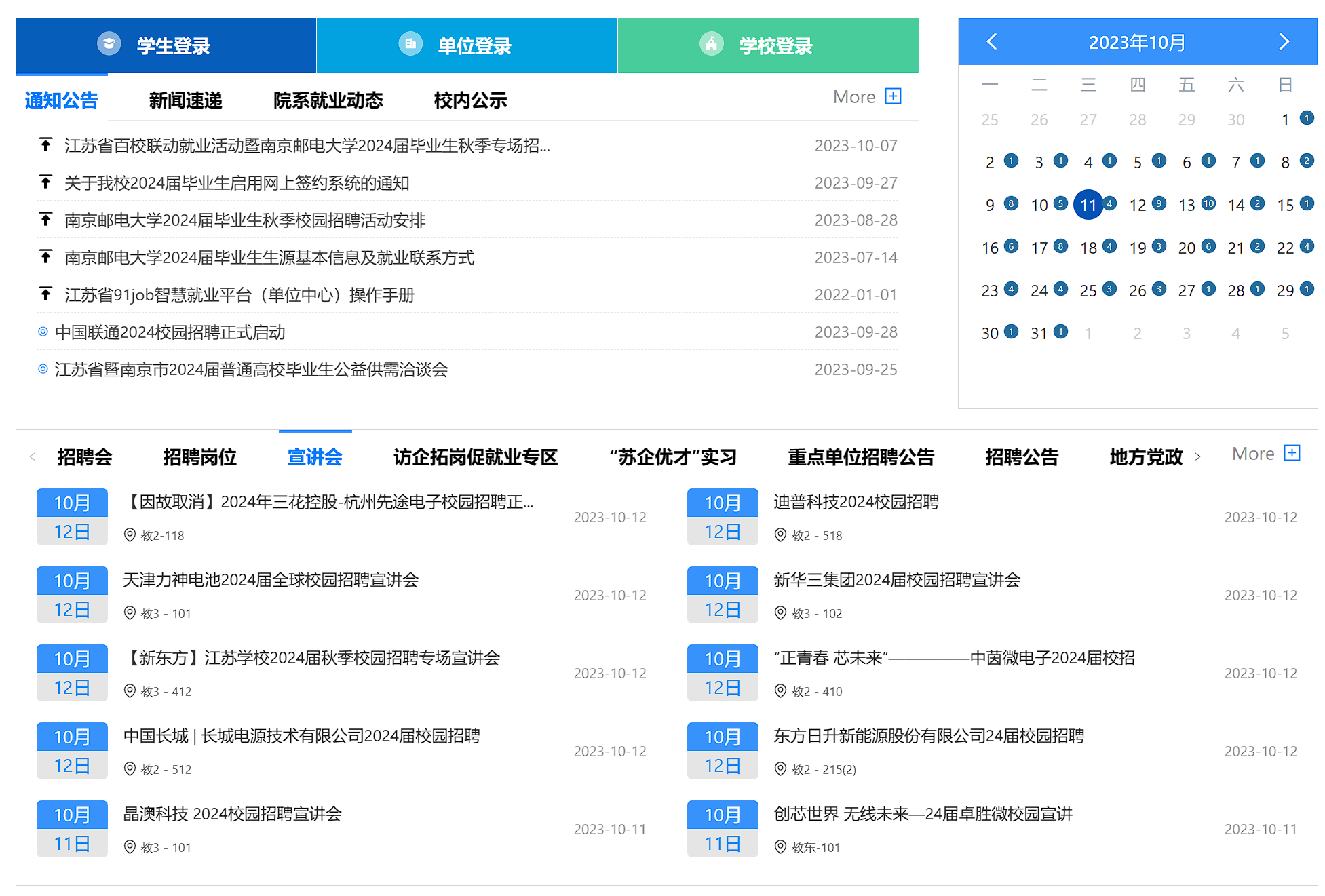
Task: Open 中国联通2024校园招聘正式启动 notice
Action: click(170, 332)
